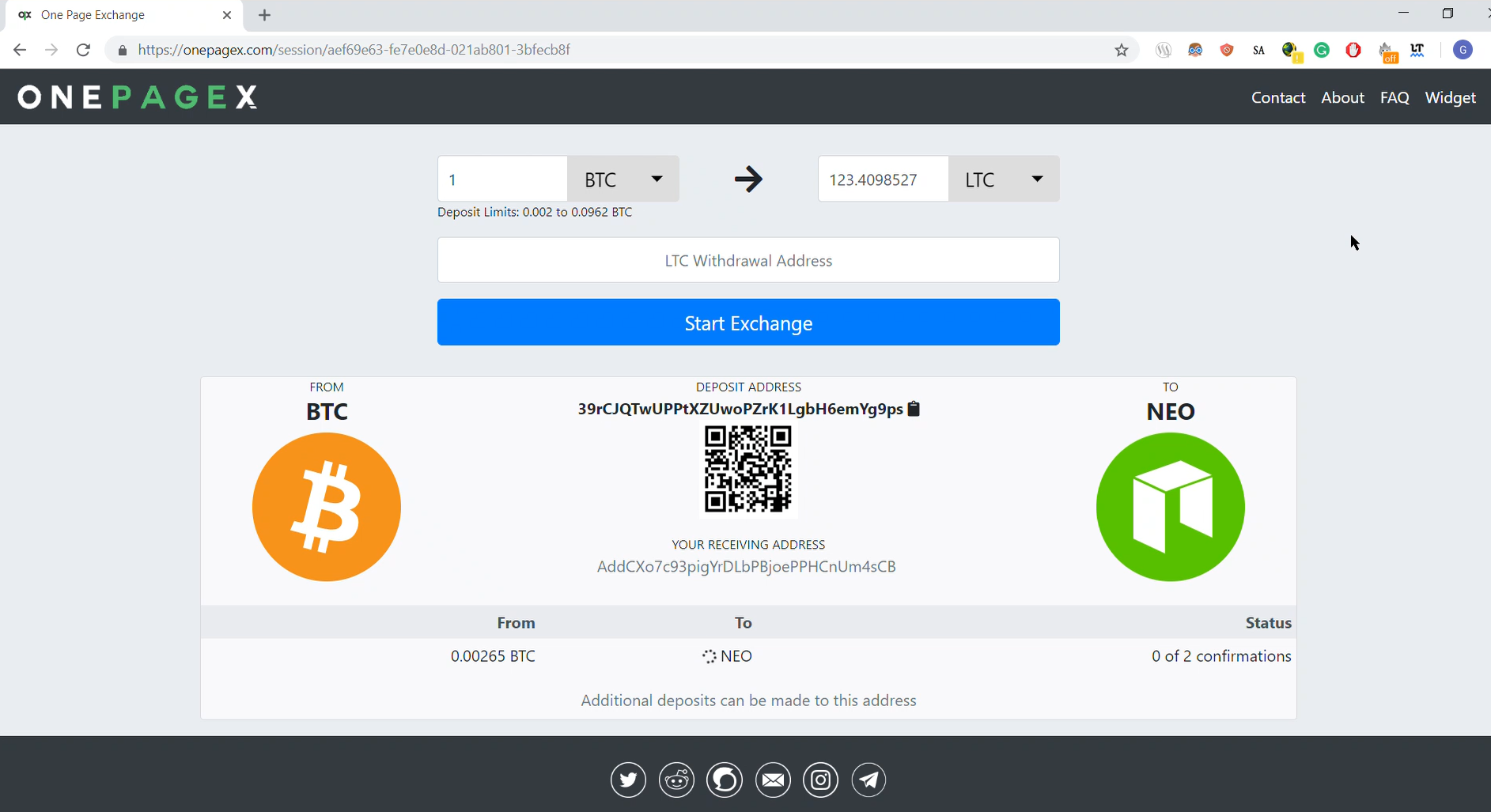Click the email envelope icon in the footer

[773, 780]
